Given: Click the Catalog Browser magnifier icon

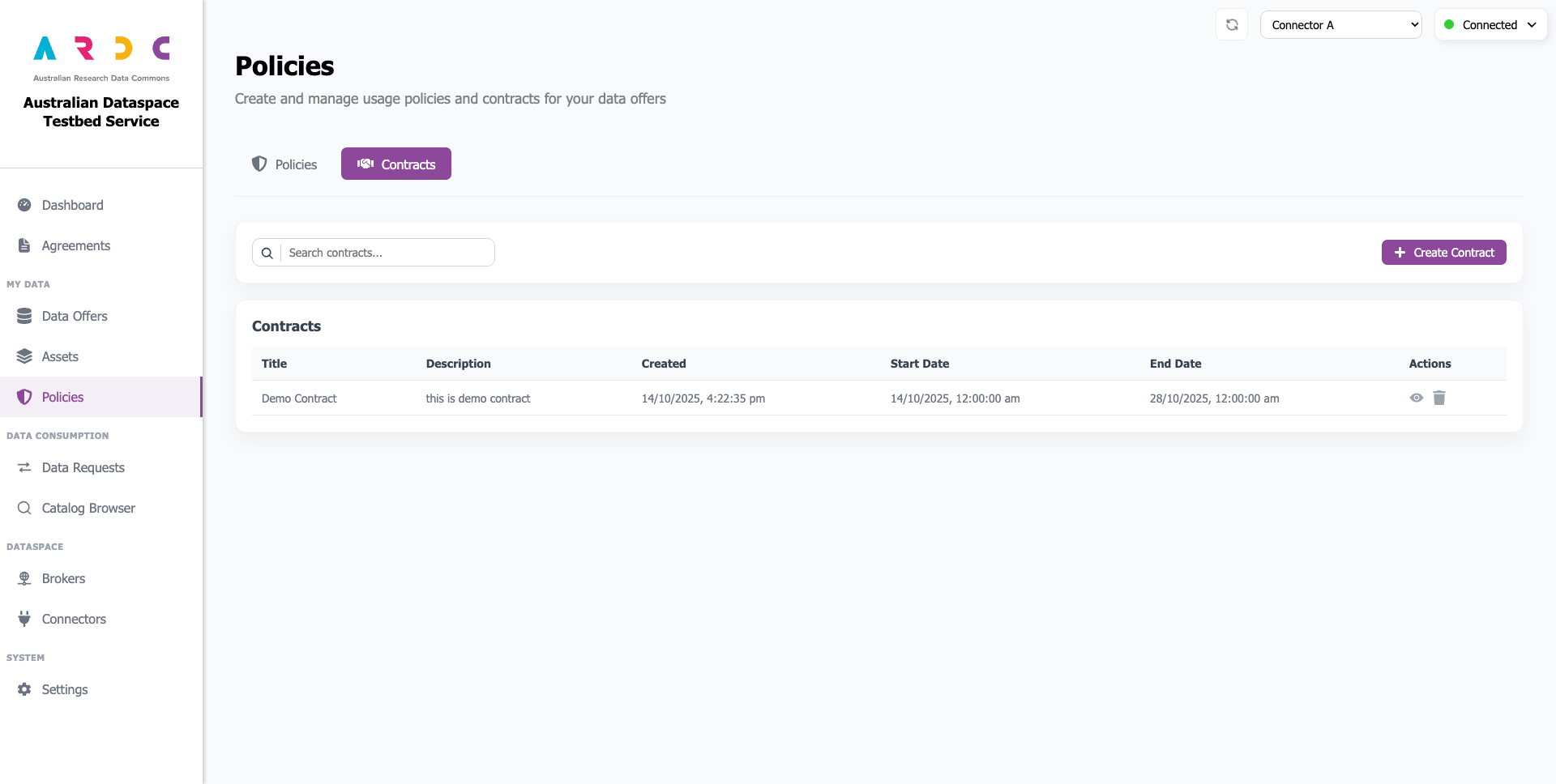Looking at the screenshot, I should (x=24, y=508).
